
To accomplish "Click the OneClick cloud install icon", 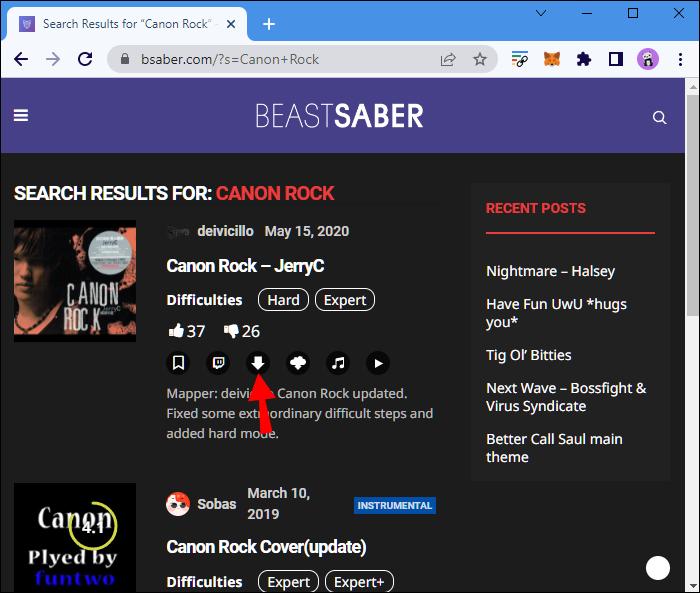I will coord(298,363).
